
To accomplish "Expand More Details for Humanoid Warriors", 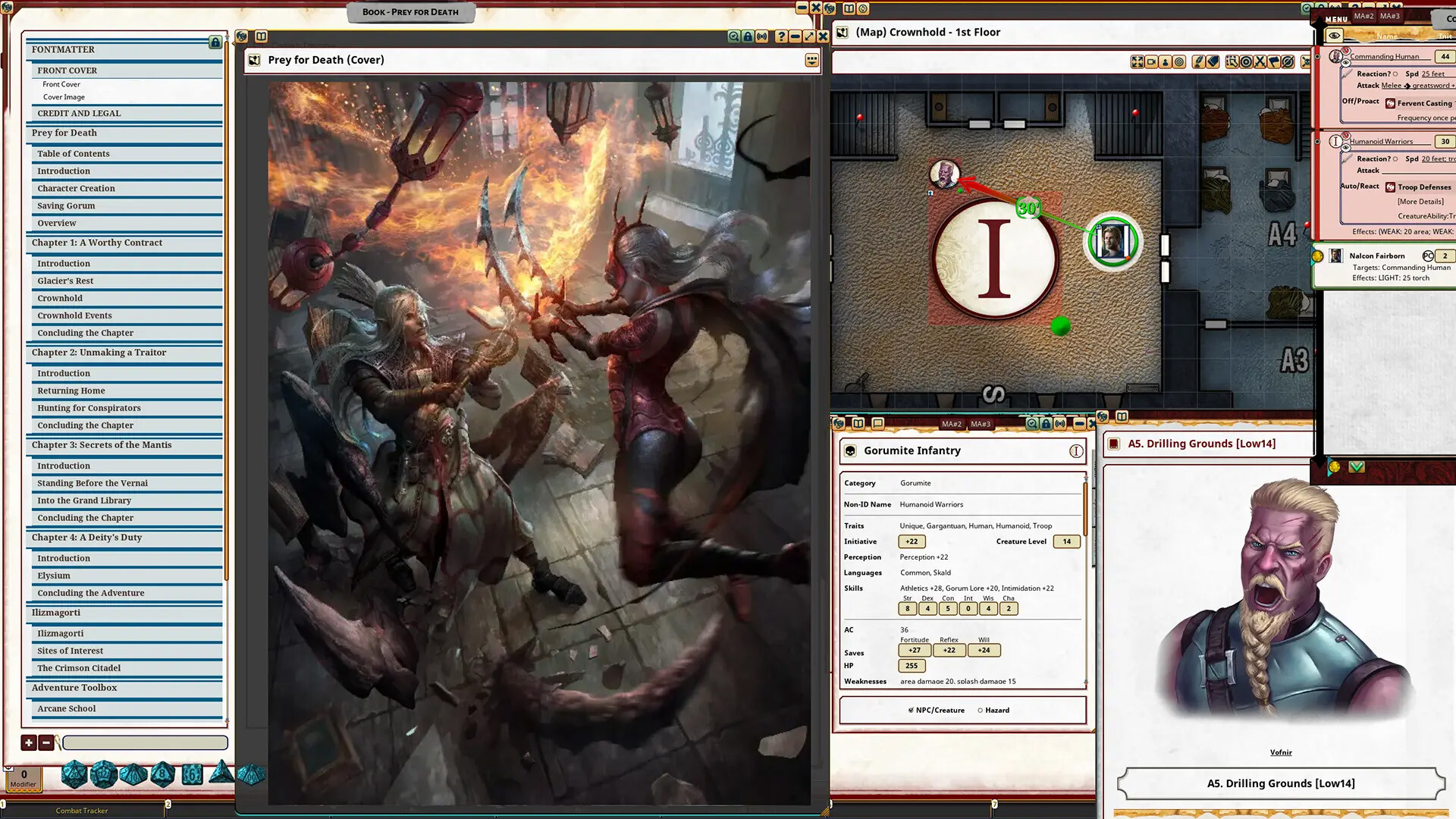I will coord(1422,201).
